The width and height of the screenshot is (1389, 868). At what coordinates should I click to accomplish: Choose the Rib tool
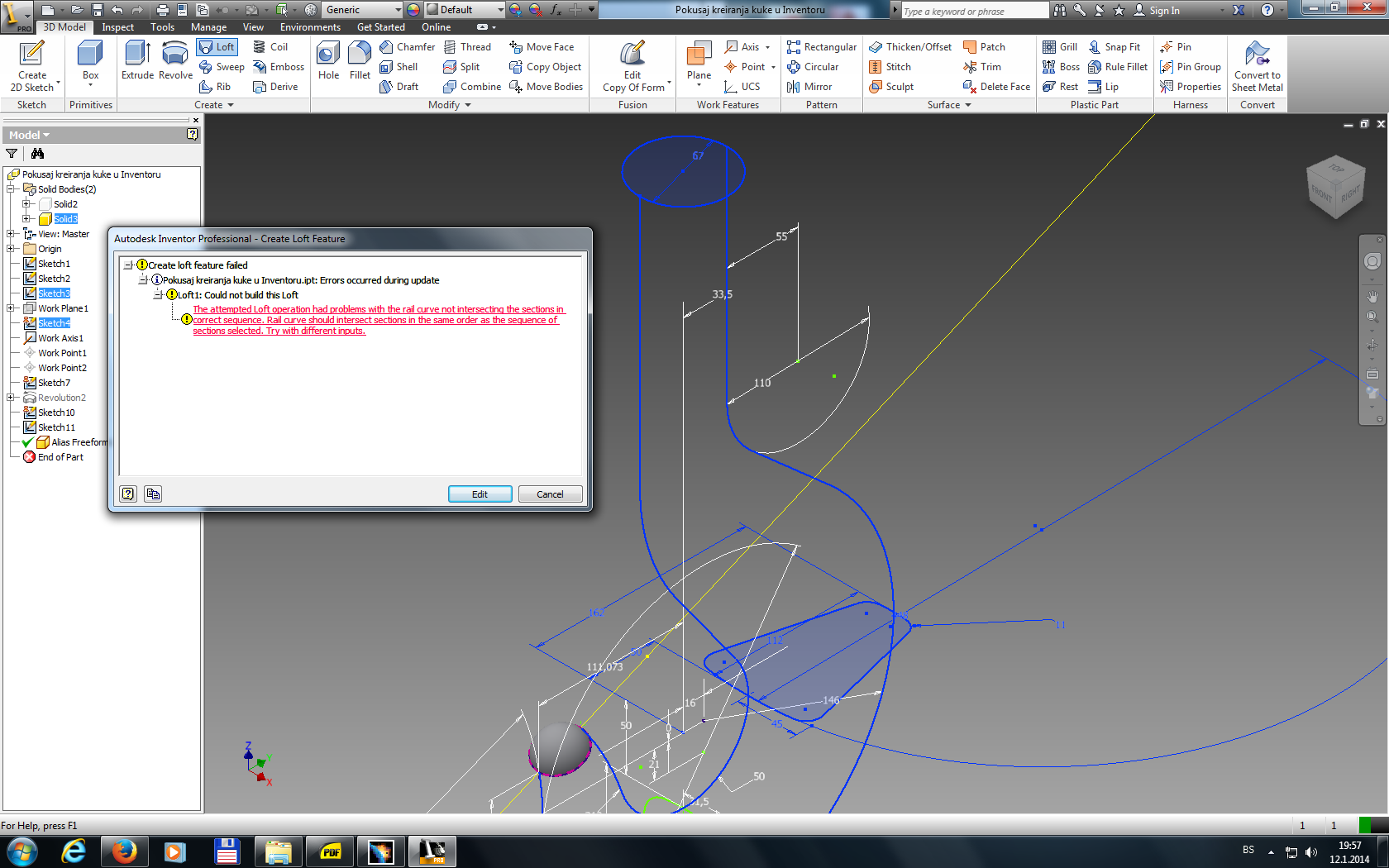[215, 87]
